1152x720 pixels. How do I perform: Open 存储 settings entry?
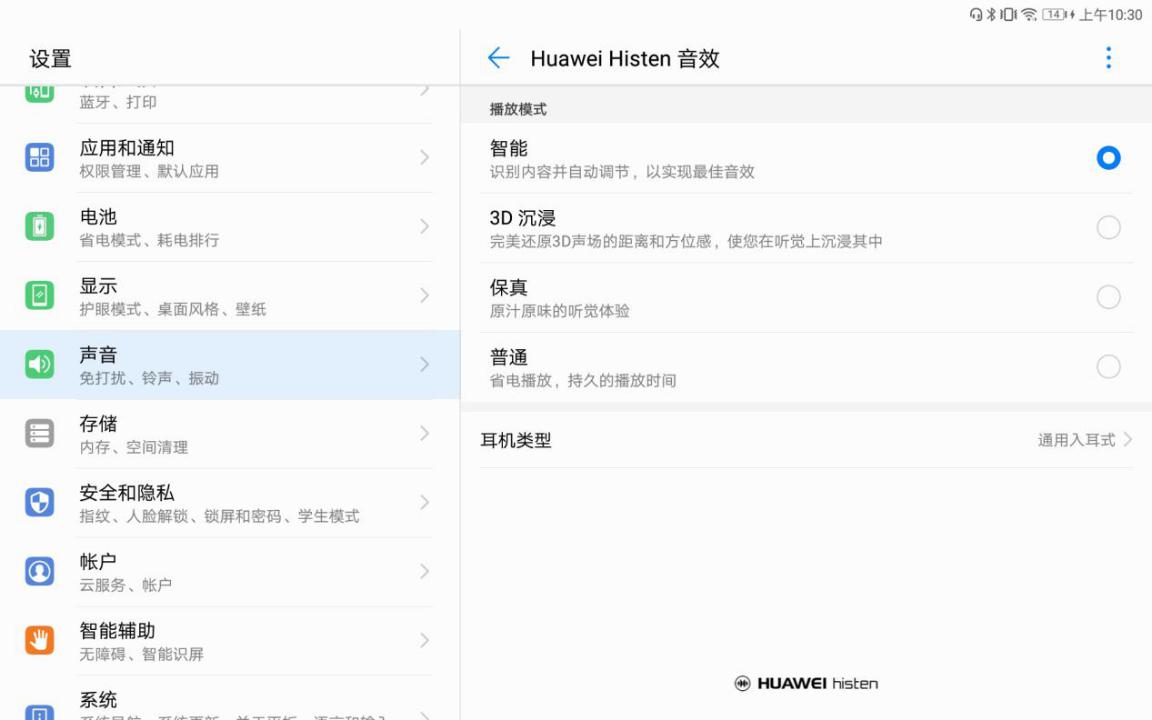coord(230,434)
